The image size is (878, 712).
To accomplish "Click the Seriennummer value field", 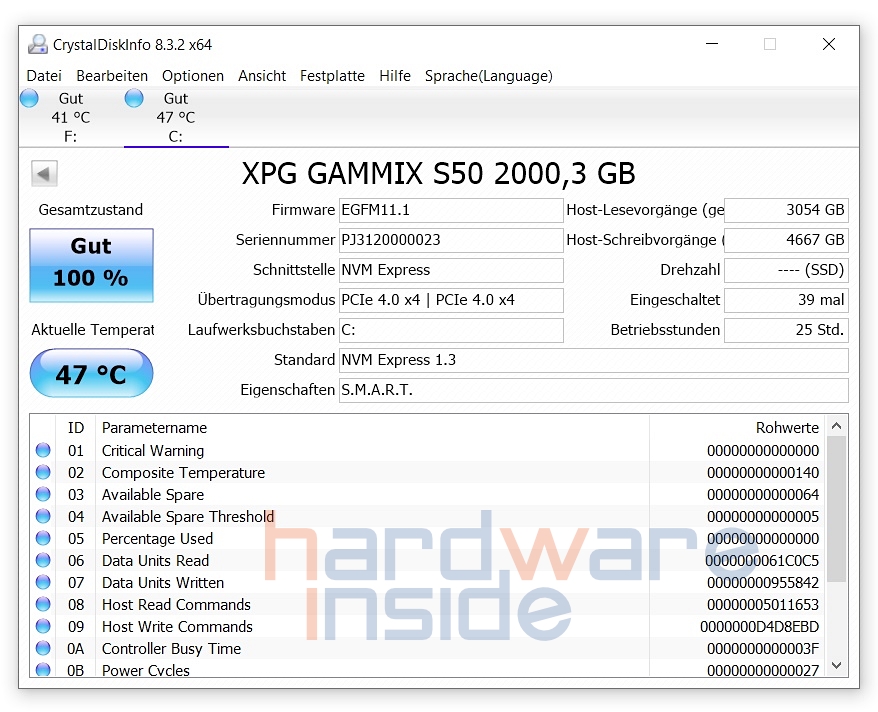I will tap(451, 241).
